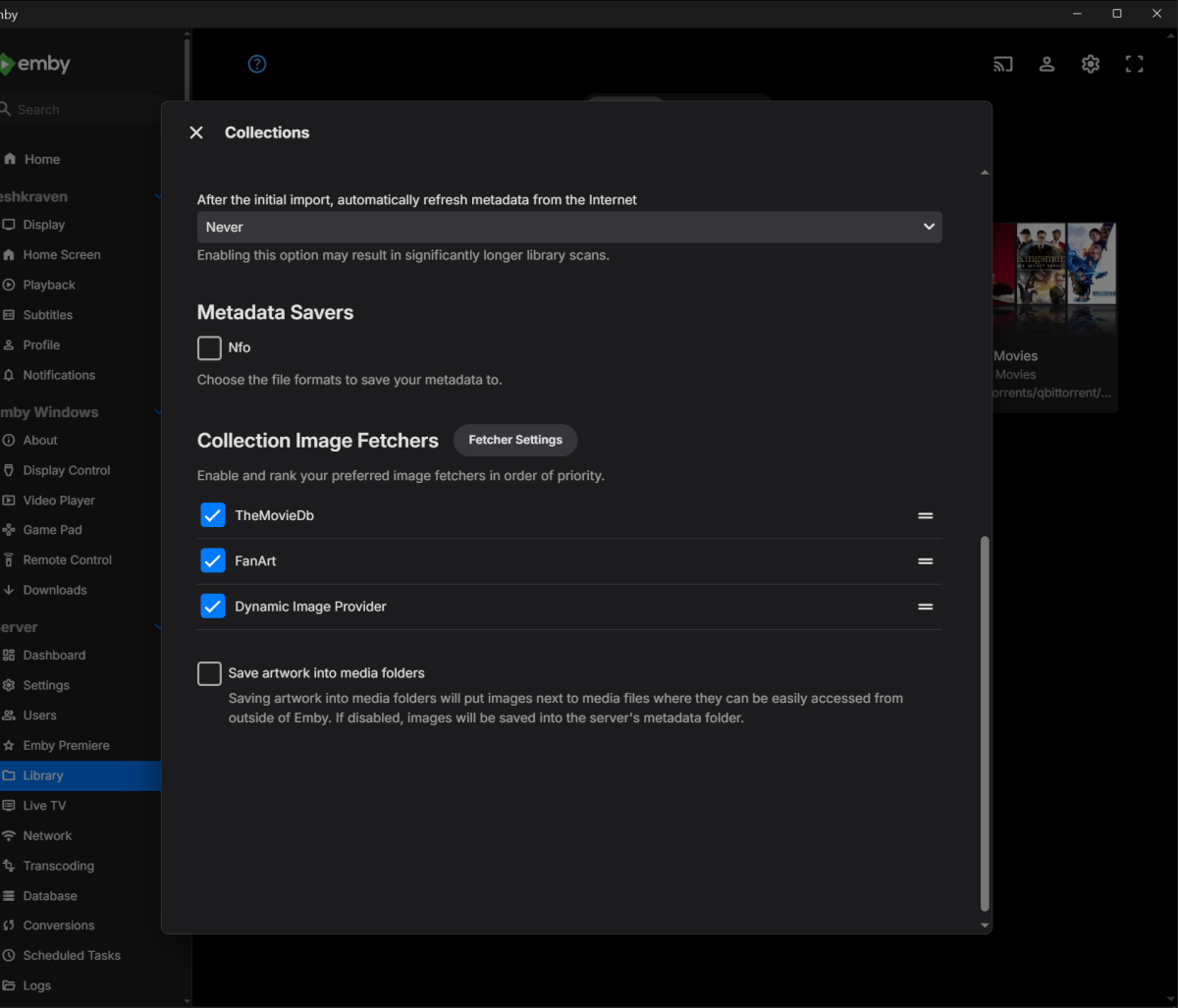Enable Save artwork into media folders
1178x1008 pixels.
point(209,673)
